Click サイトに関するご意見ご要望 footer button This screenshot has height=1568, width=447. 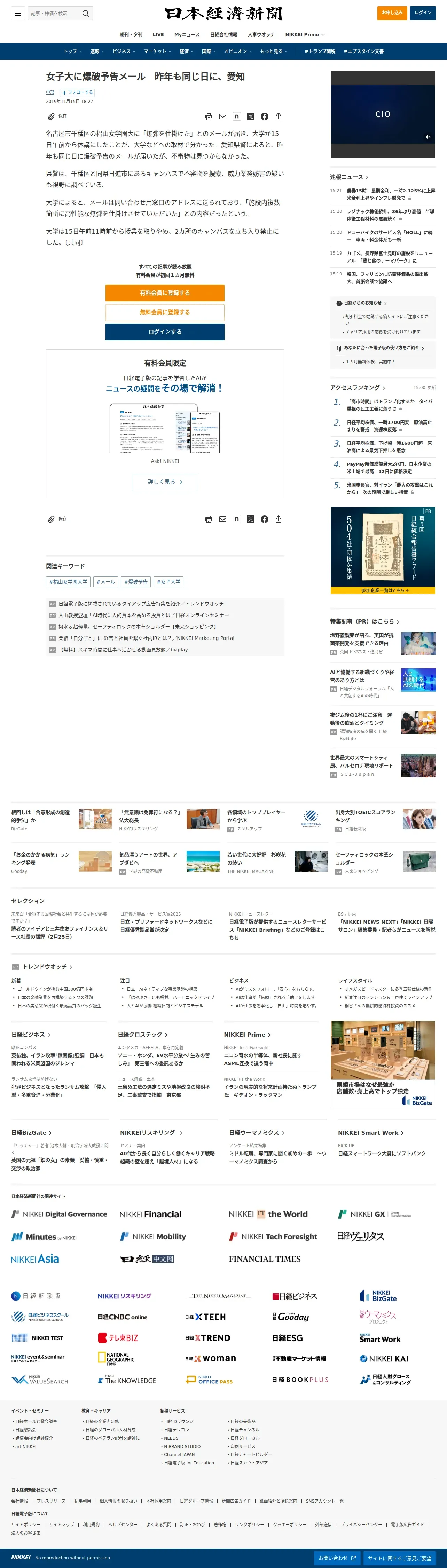400,1558
